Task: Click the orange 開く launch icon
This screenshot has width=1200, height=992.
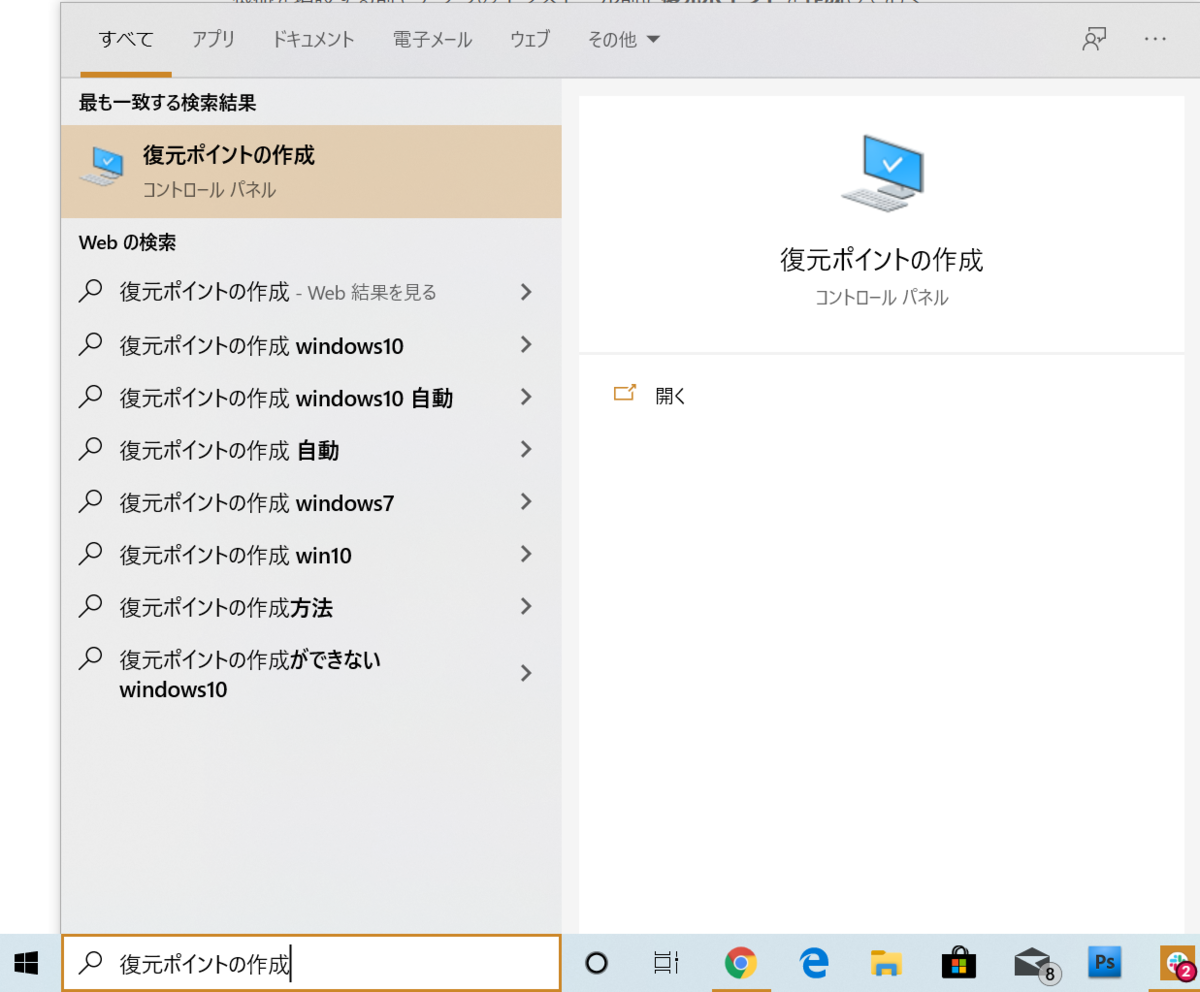Action: [x=625, y=393]
